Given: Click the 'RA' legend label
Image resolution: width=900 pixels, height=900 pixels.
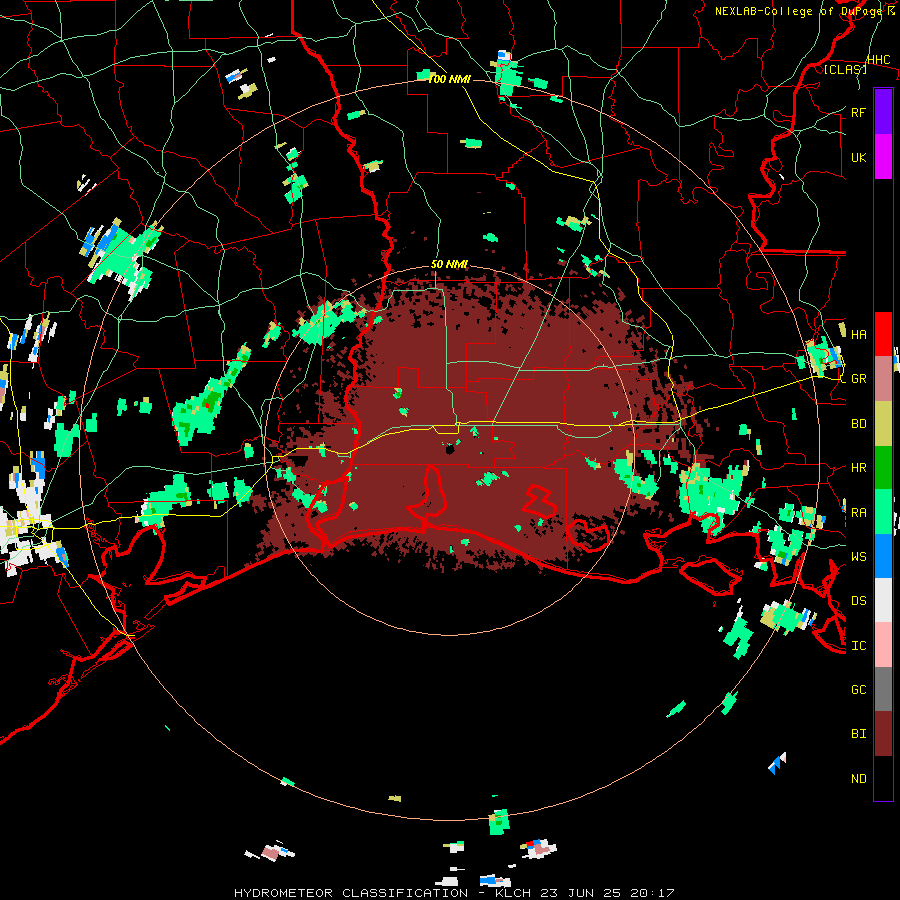Looking at the screenshot, I should [858, 513].
